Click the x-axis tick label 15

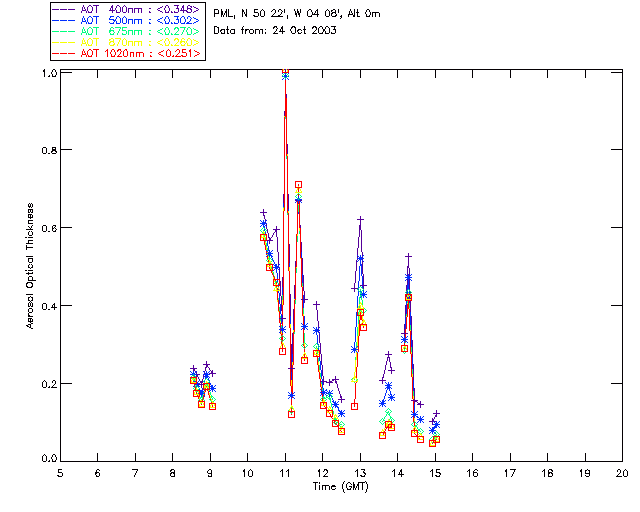(x=435, y=473)
